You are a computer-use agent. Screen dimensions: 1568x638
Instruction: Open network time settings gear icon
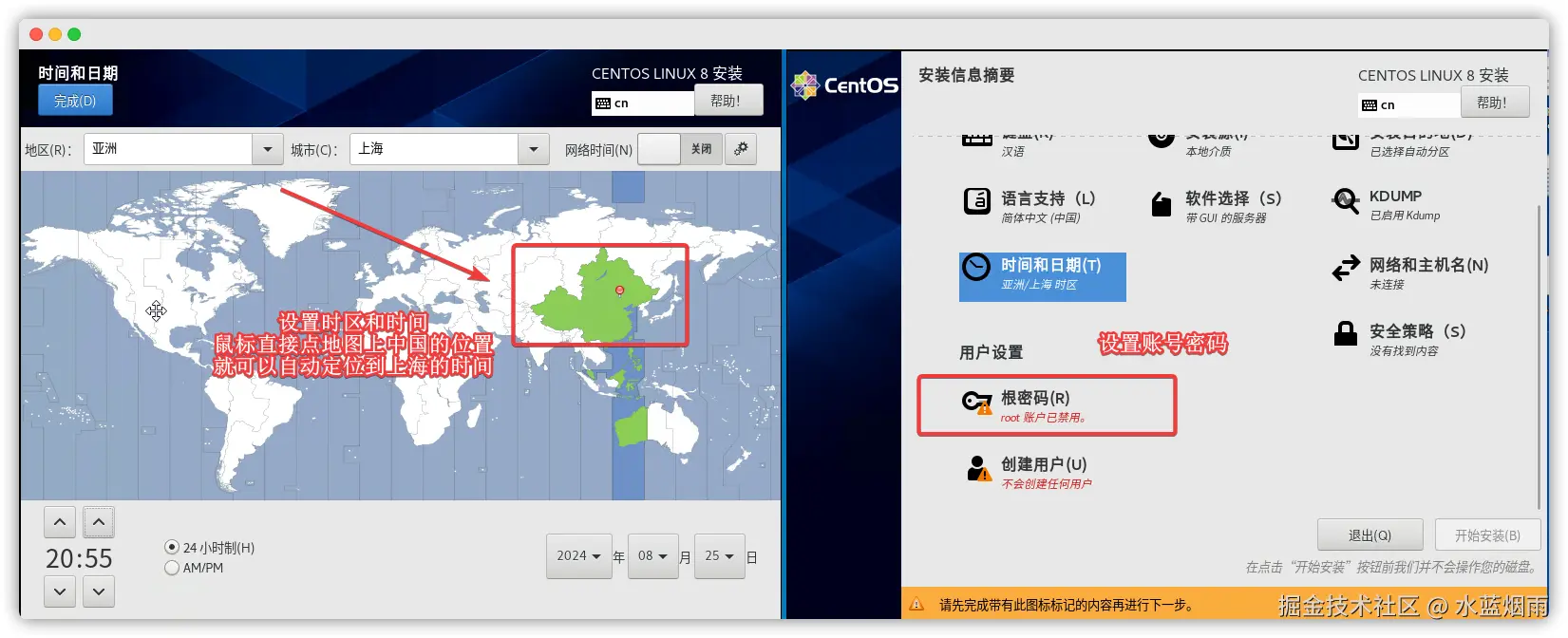pos(741,149)
